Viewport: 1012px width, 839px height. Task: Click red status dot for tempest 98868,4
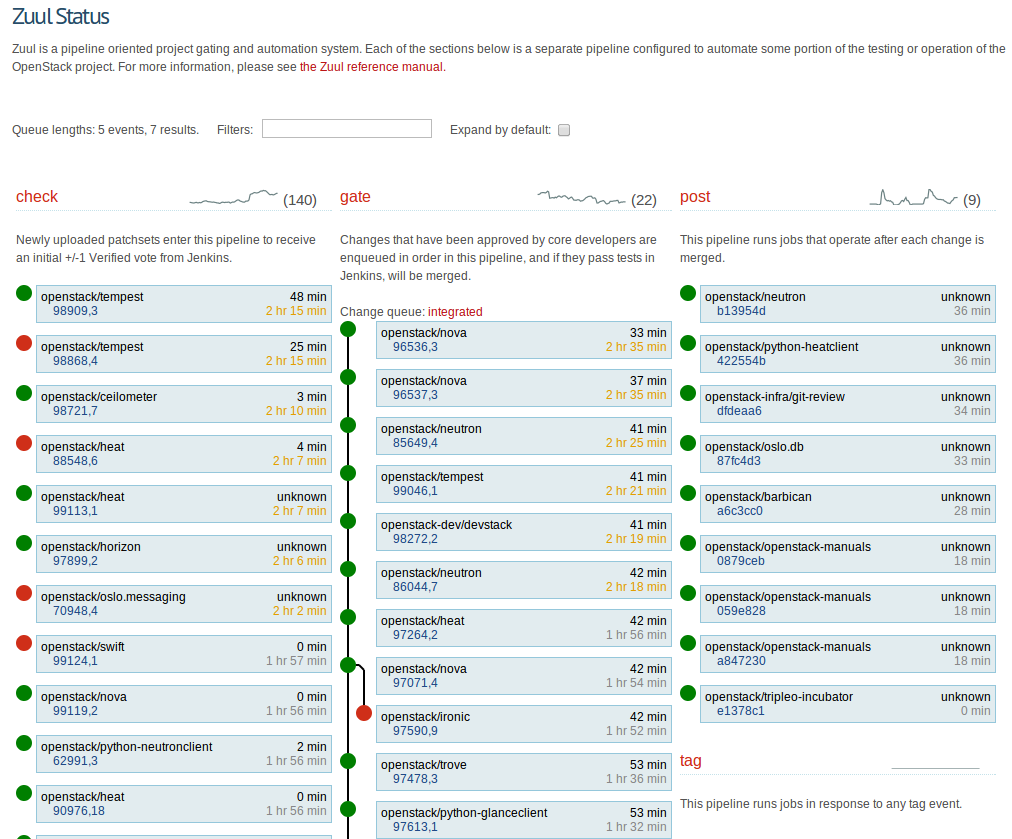(24, 343)
